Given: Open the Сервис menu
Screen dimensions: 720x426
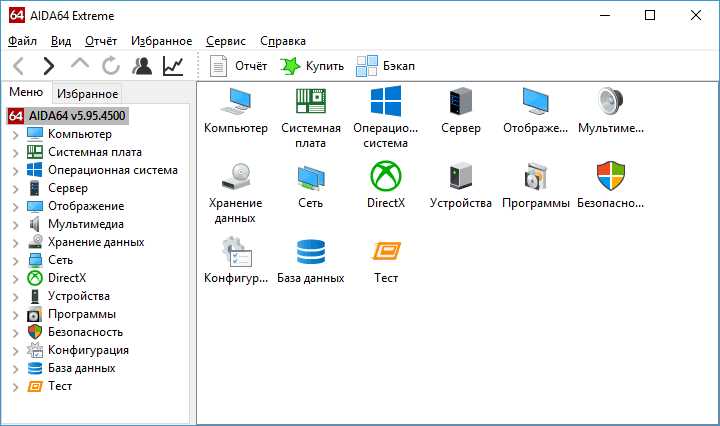Looking at the screenshot, I should (x=225, y=41).
